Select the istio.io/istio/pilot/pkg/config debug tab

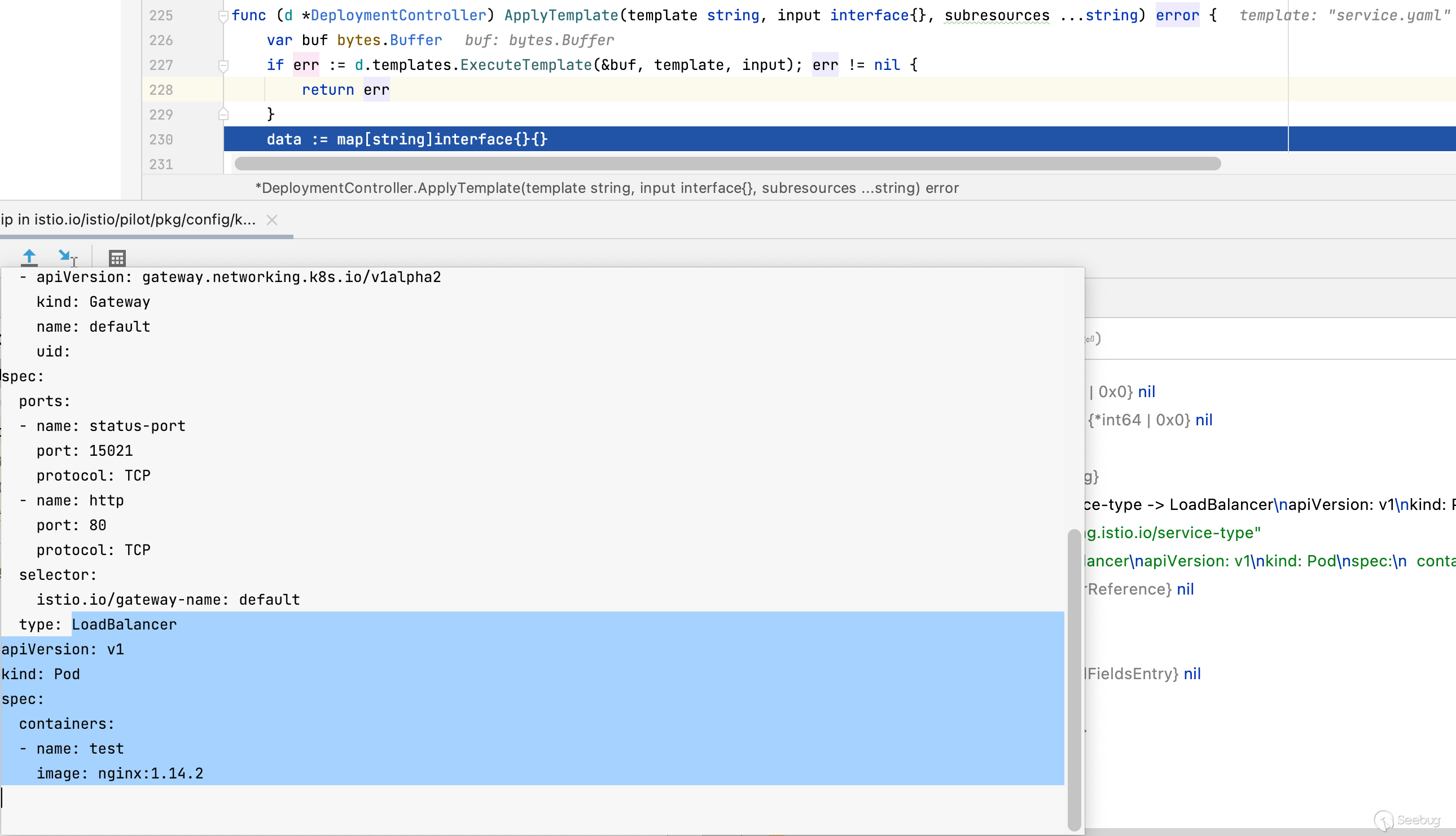coord(128,220)
